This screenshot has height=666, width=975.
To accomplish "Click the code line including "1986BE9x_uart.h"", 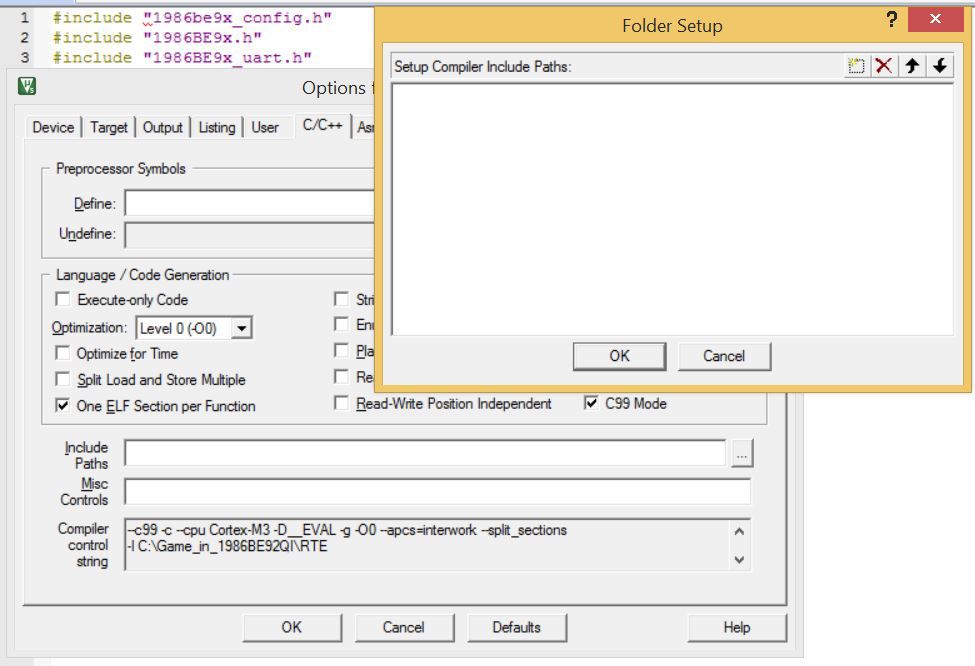I will point(182,58).
